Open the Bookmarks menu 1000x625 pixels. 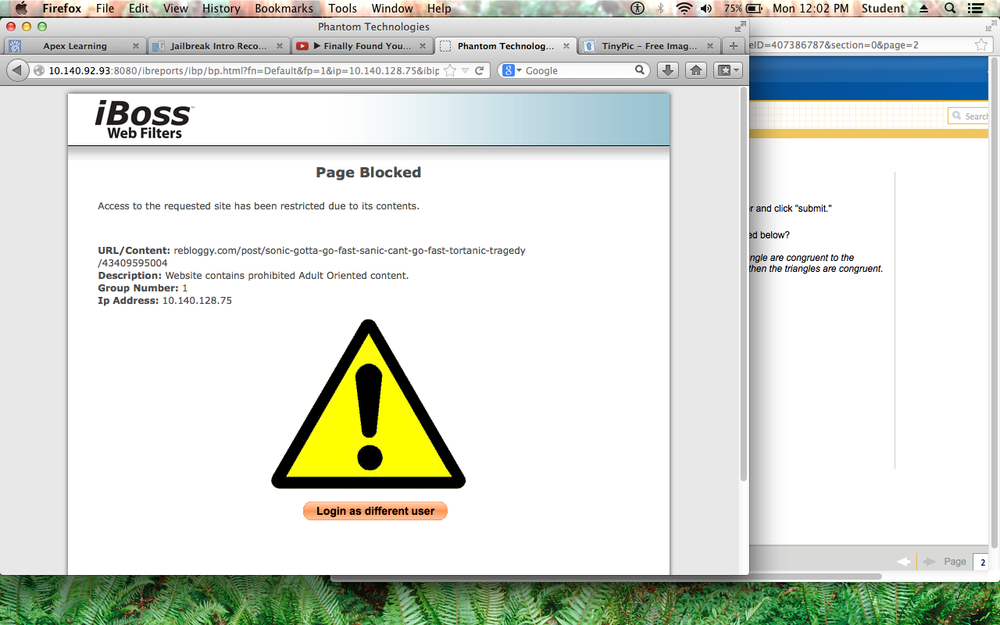[284, 8]
